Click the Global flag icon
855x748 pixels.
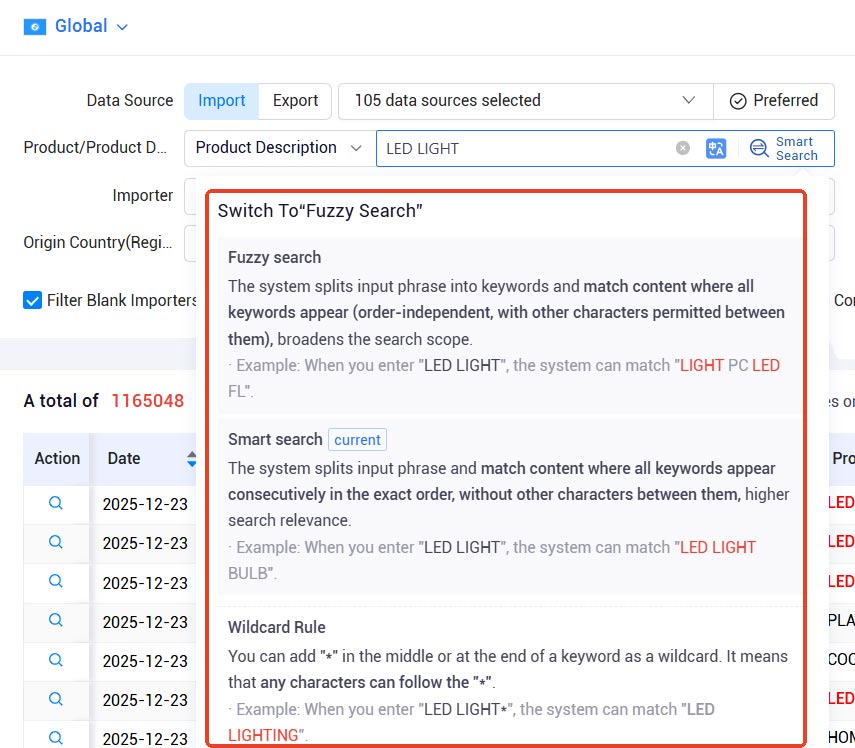34,27
